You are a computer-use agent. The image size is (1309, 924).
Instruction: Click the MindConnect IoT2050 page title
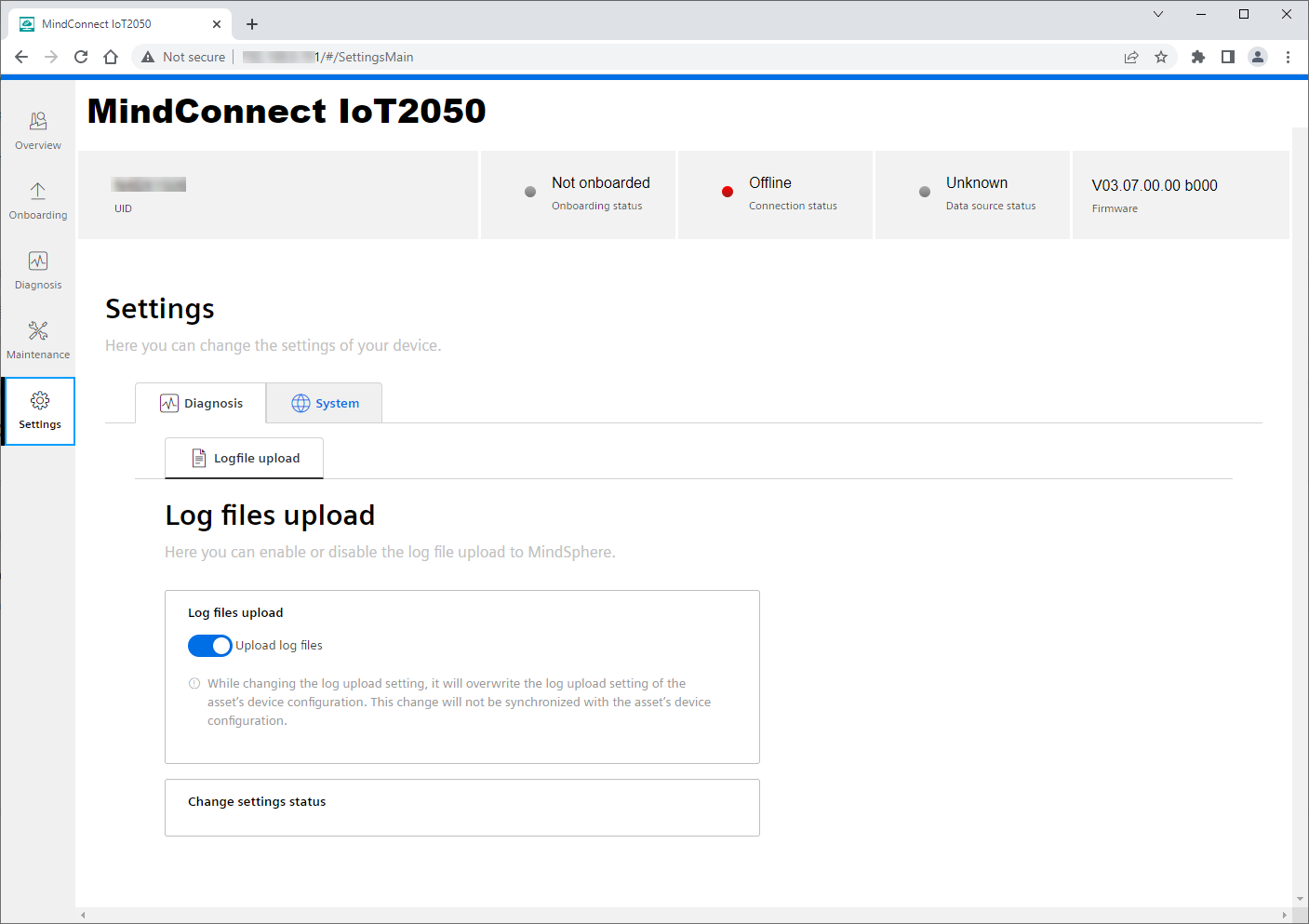point(287,111)
